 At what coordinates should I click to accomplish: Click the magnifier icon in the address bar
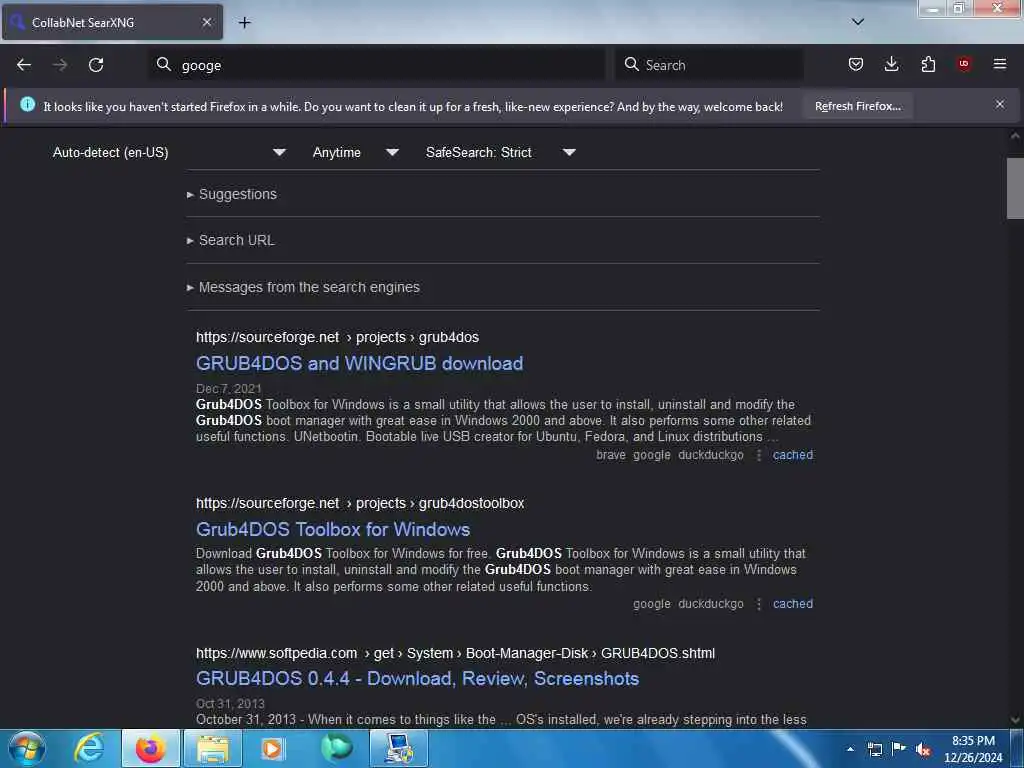coord(164,64)
